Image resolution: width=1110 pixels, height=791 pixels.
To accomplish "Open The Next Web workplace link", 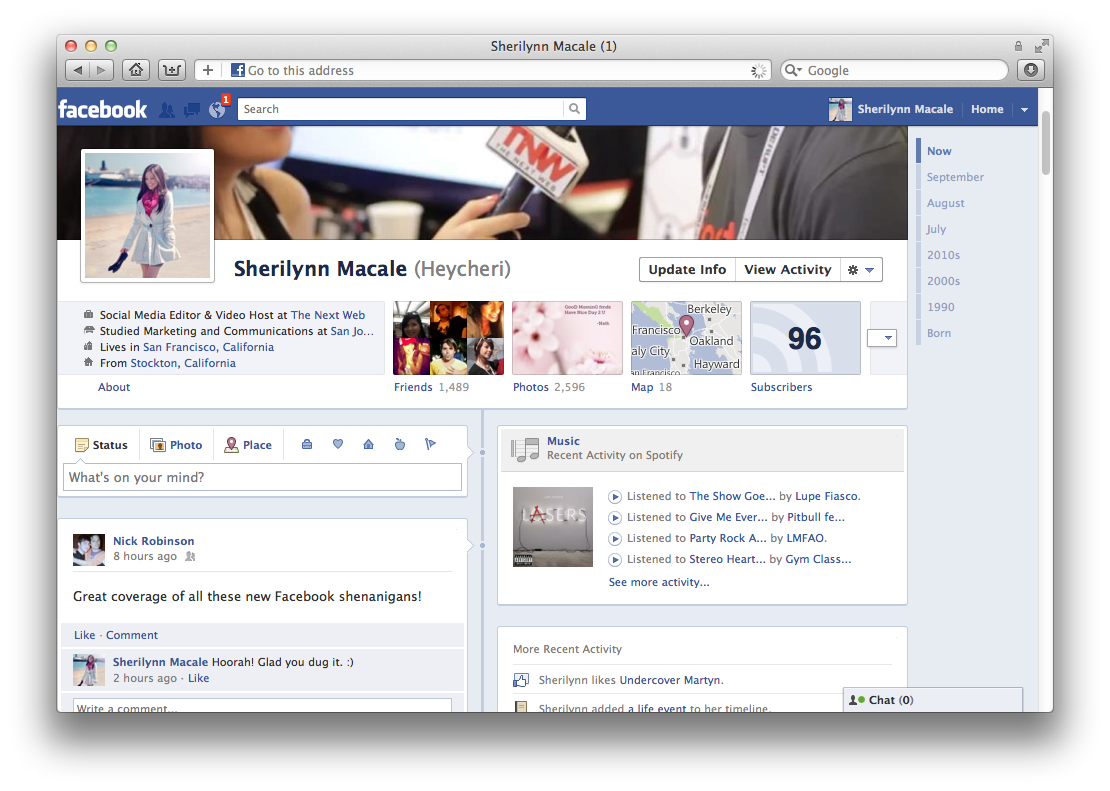I will point(328,315).
